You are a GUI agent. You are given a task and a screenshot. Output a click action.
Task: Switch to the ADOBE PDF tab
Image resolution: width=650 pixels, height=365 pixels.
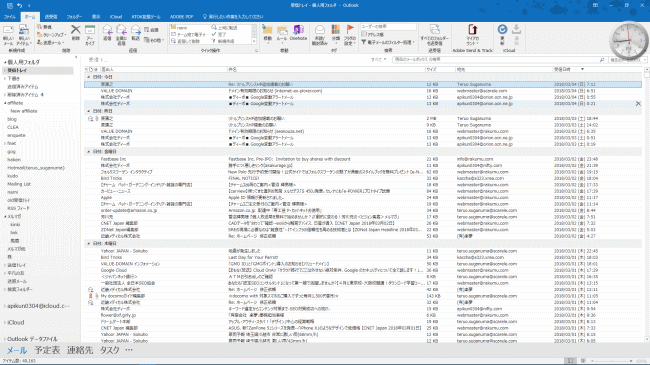[182, 17]
